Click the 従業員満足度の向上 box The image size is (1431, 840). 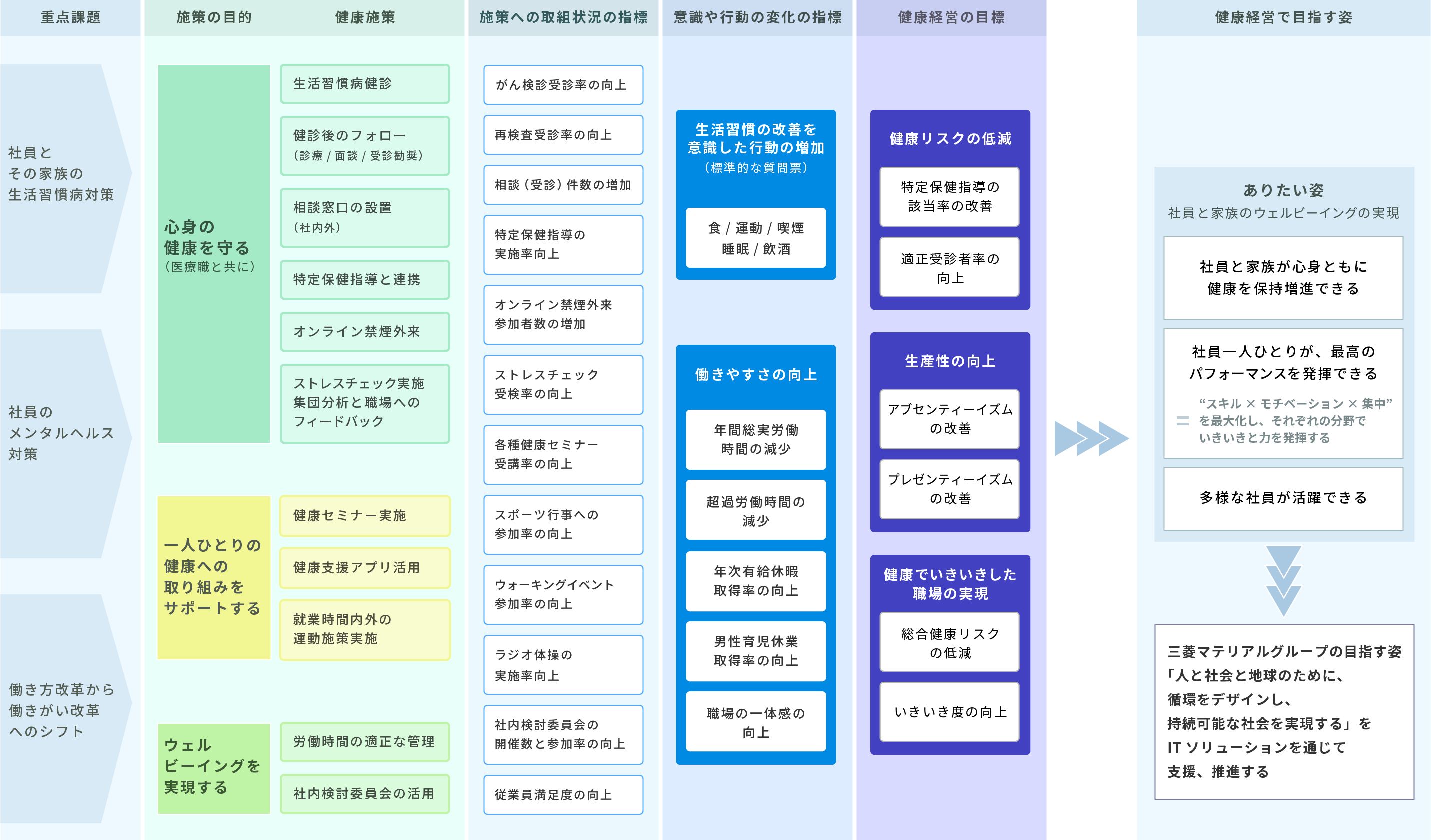(x=563, y=795)
